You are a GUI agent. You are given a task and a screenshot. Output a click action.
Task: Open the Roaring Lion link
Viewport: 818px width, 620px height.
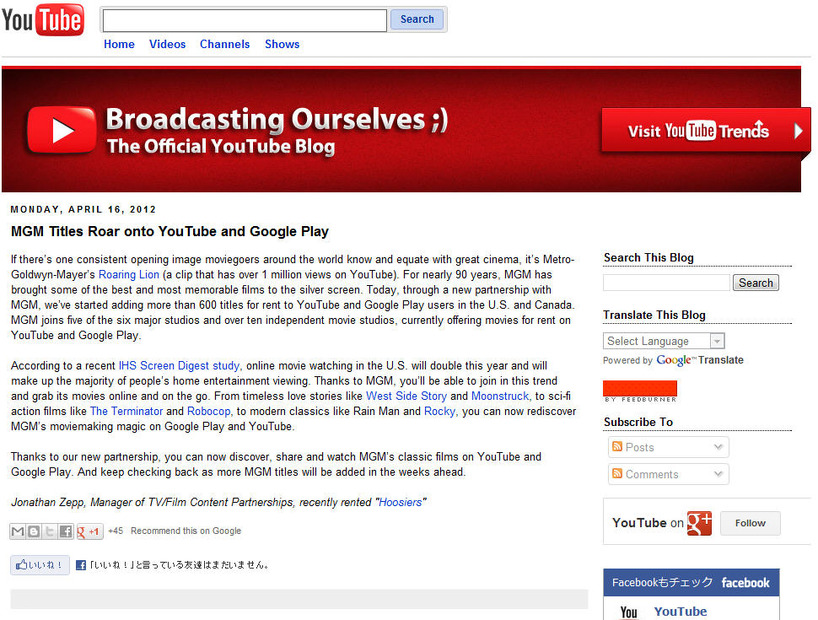[129, 275]
